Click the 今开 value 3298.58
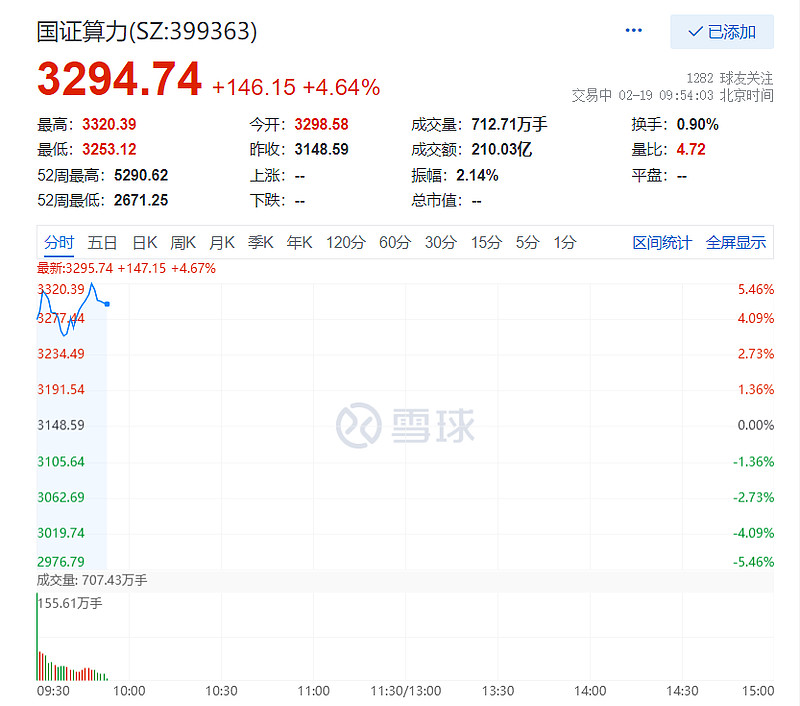800x706 pixels. 321,124
